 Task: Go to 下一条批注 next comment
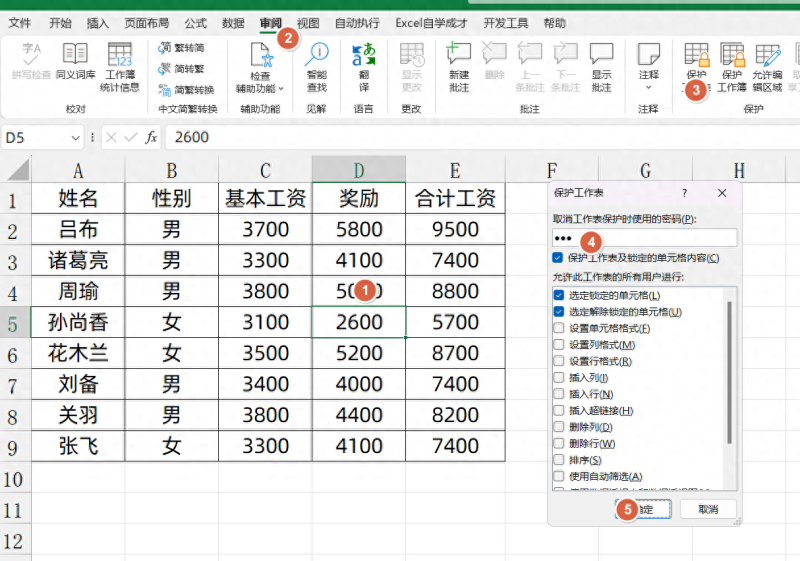point(566,67)
